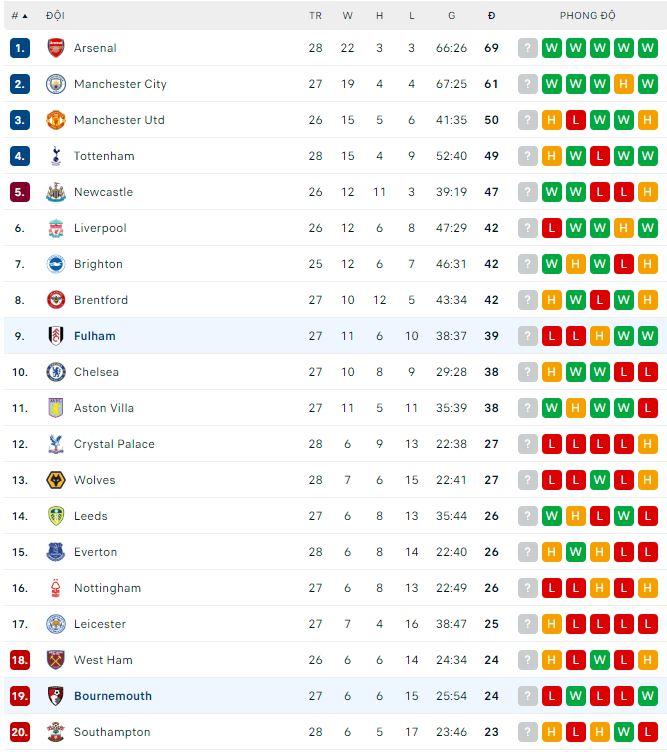Click the West Ham crest icon

56,660
